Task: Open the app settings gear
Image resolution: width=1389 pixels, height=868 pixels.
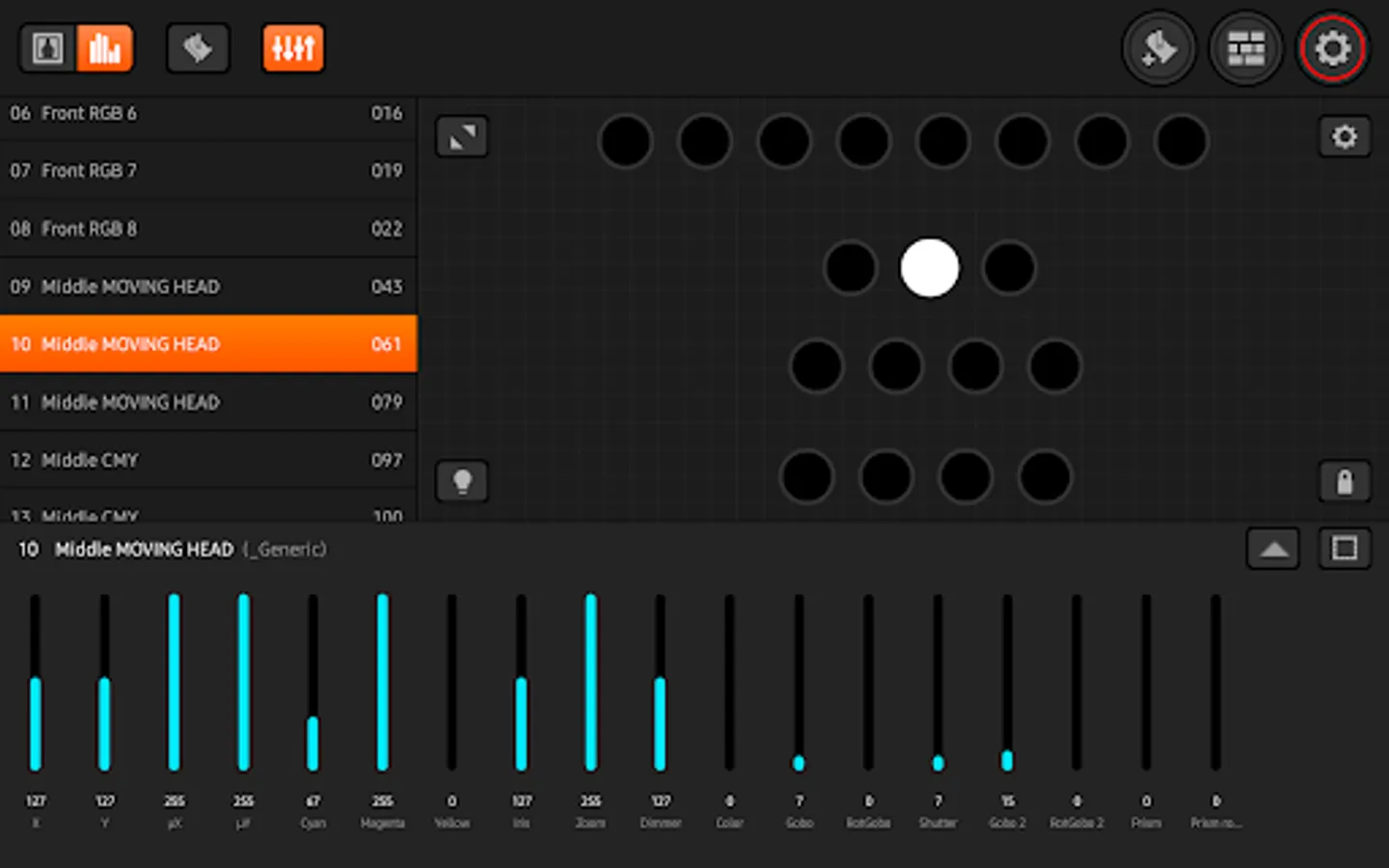Action: pos(1332,47)
